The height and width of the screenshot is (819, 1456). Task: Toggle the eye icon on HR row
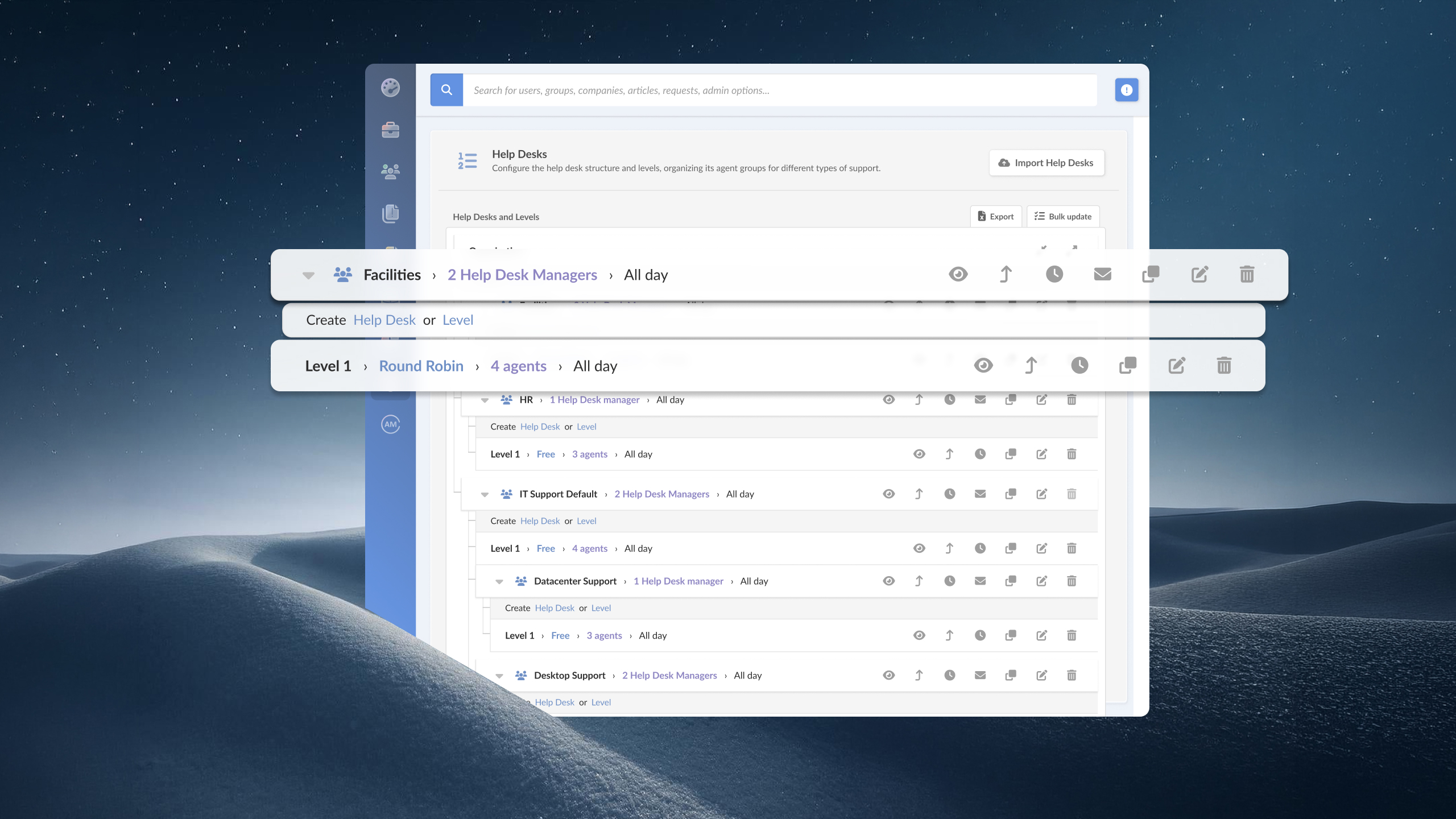click(x=889, y=399)
